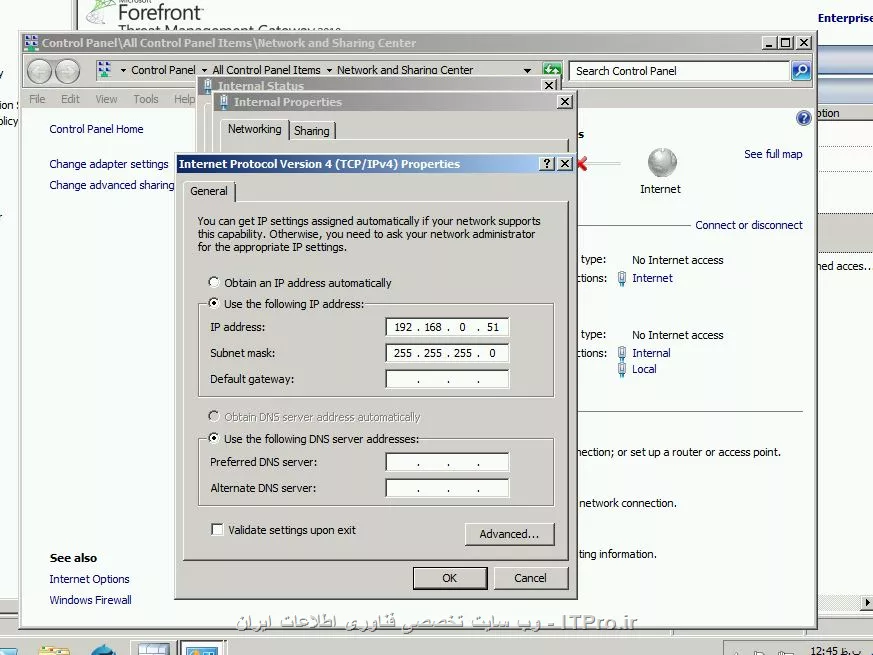Click the Subnet mask input field

point(447,353)
